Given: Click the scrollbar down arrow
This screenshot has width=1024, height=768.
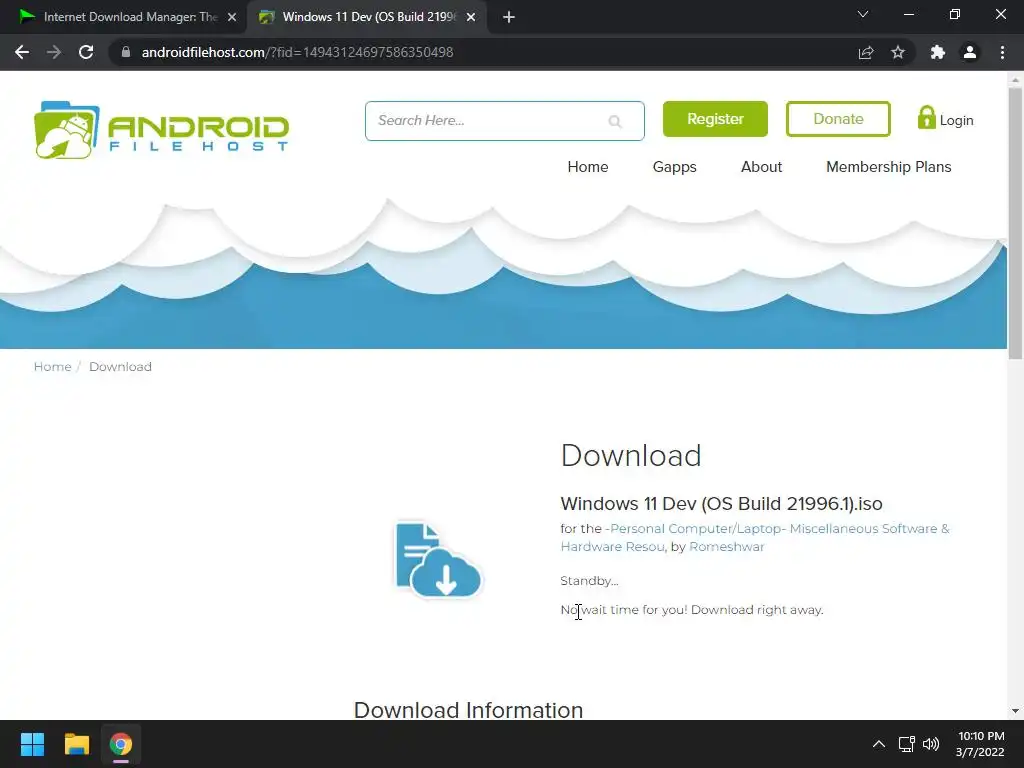Looking at the screenshot, I should (1015, 711).
